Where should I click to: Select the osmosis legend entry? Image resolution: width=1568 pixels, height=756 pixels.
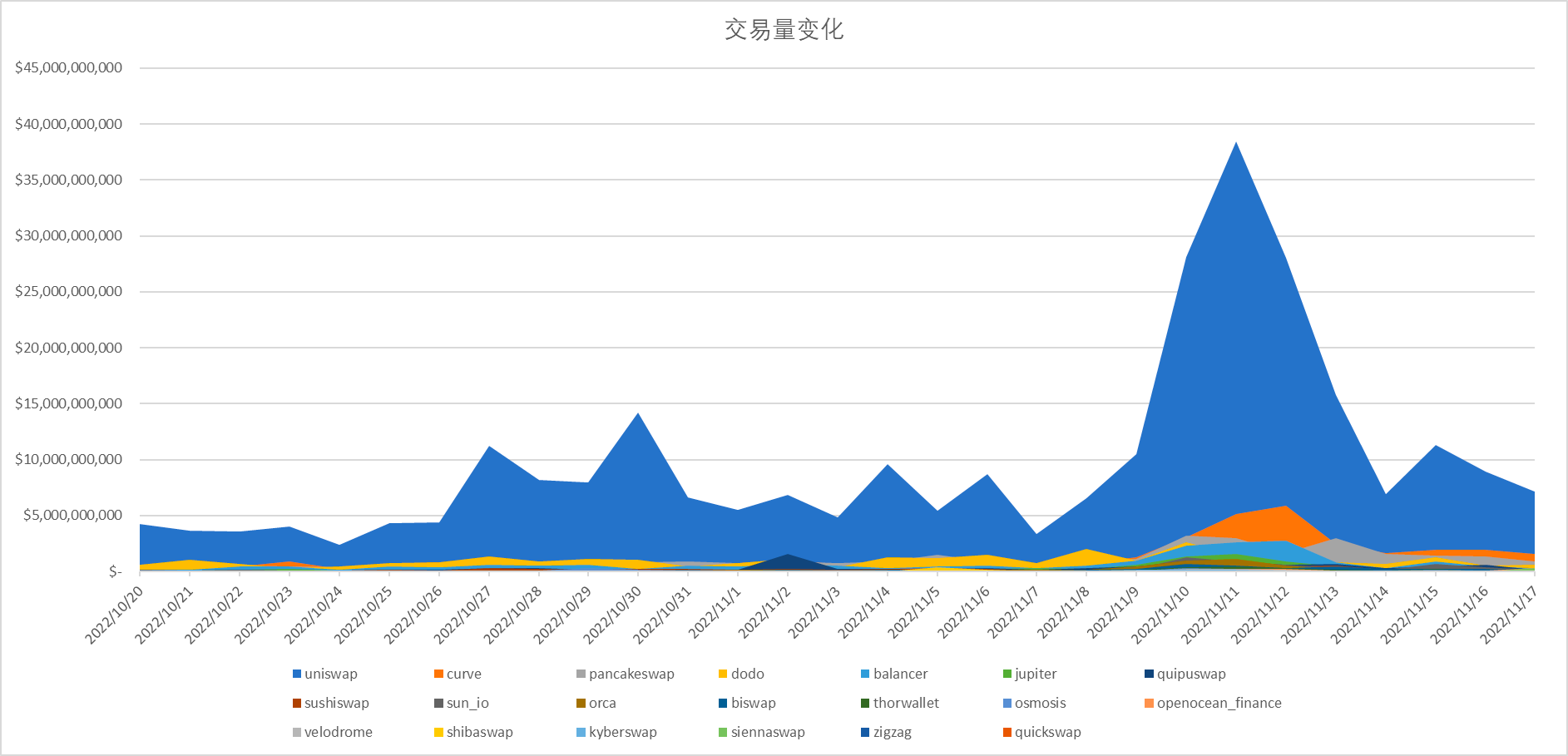coord(1035,703)
